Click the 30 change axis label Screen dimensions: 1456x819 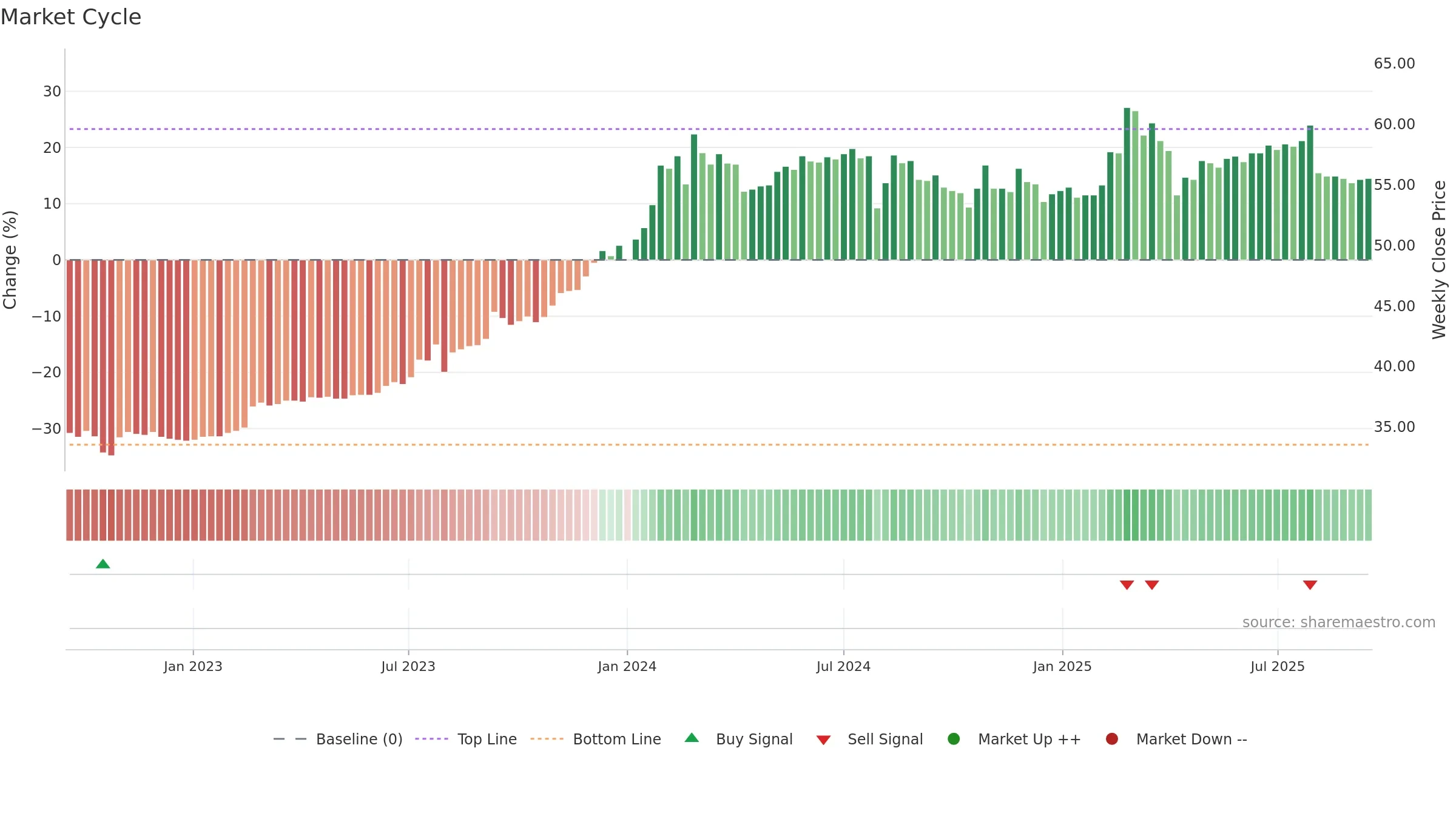(x=52, y=92)
